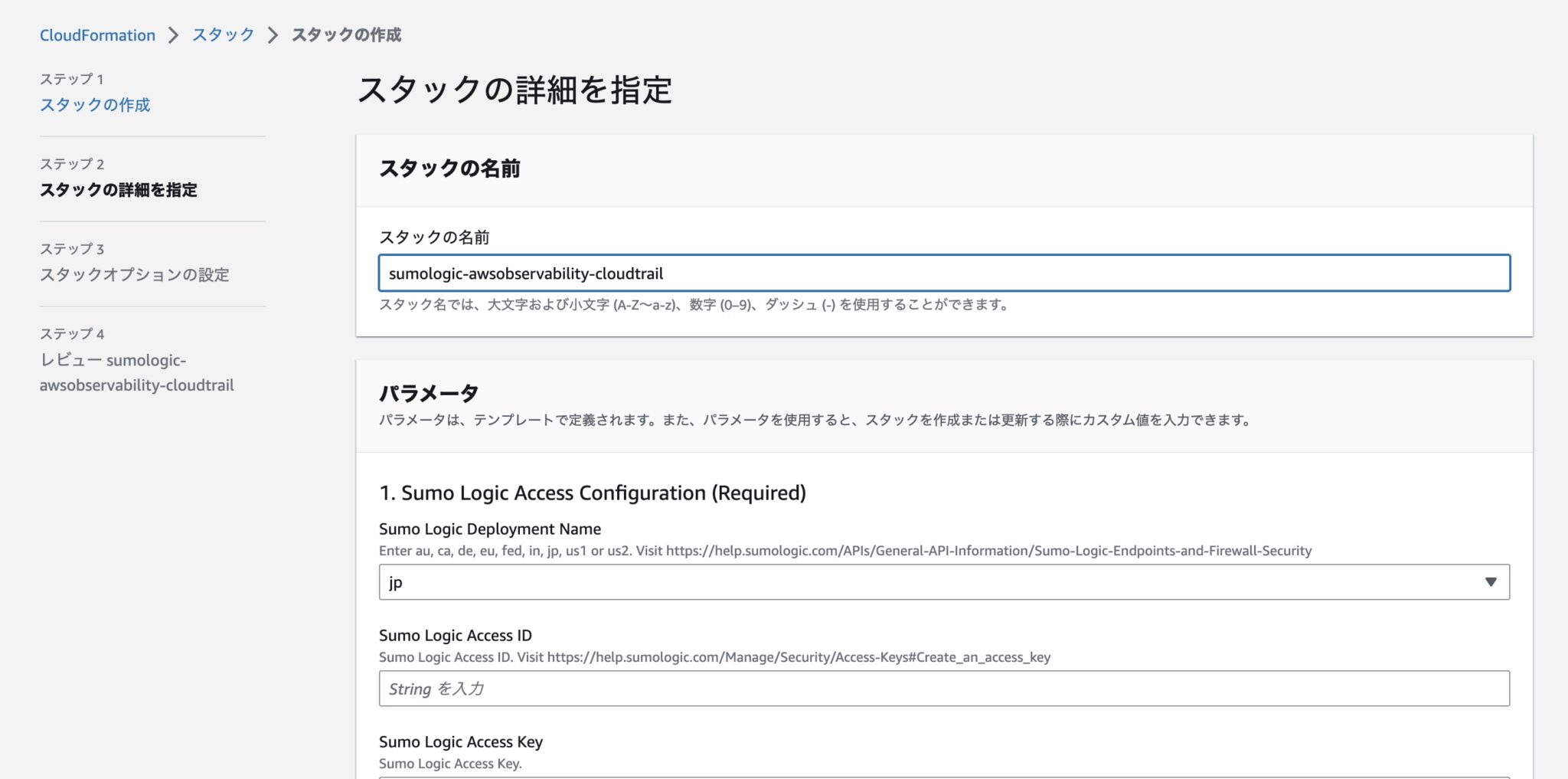Select ステップ 1 スタックの作成 in sidebar
The image size is (1568, 779).
click(95, 104)
